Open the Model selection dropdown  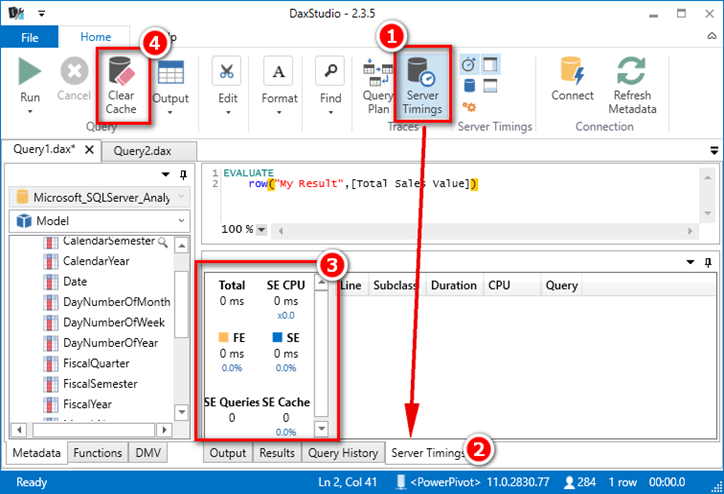(100, 221)
